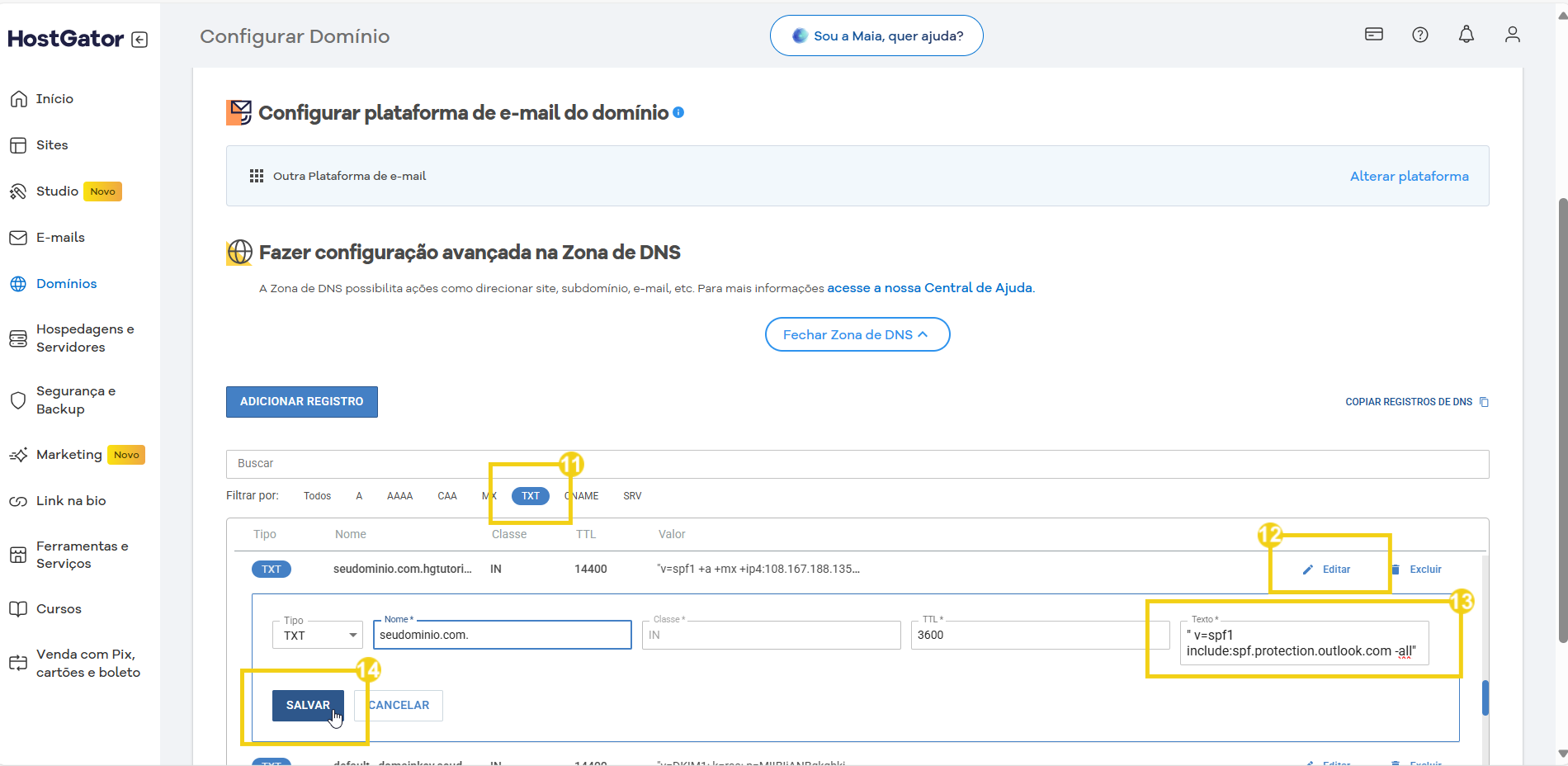Filter DNS records by Todos
This screenshot has height=766, width=1568.
coord(317,496)
